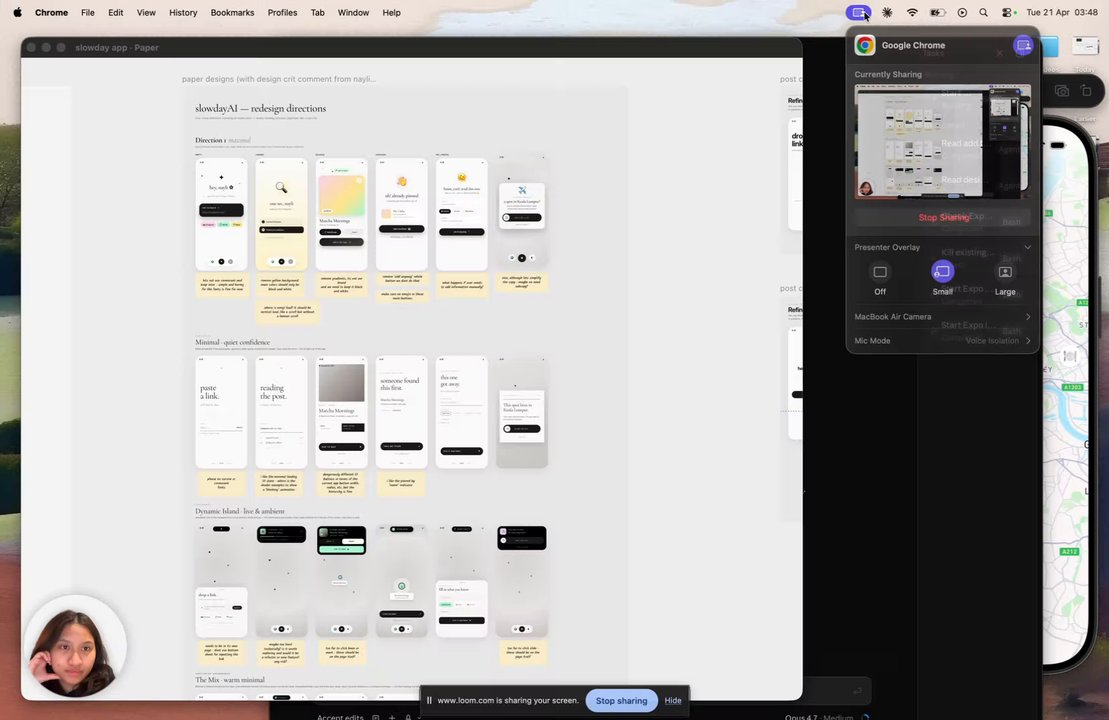Click the 'Dynamic Island · live & ambient' title
The height and width of the screenshot is (720, 1109).
pyautogui.click(x=240, y=511)
